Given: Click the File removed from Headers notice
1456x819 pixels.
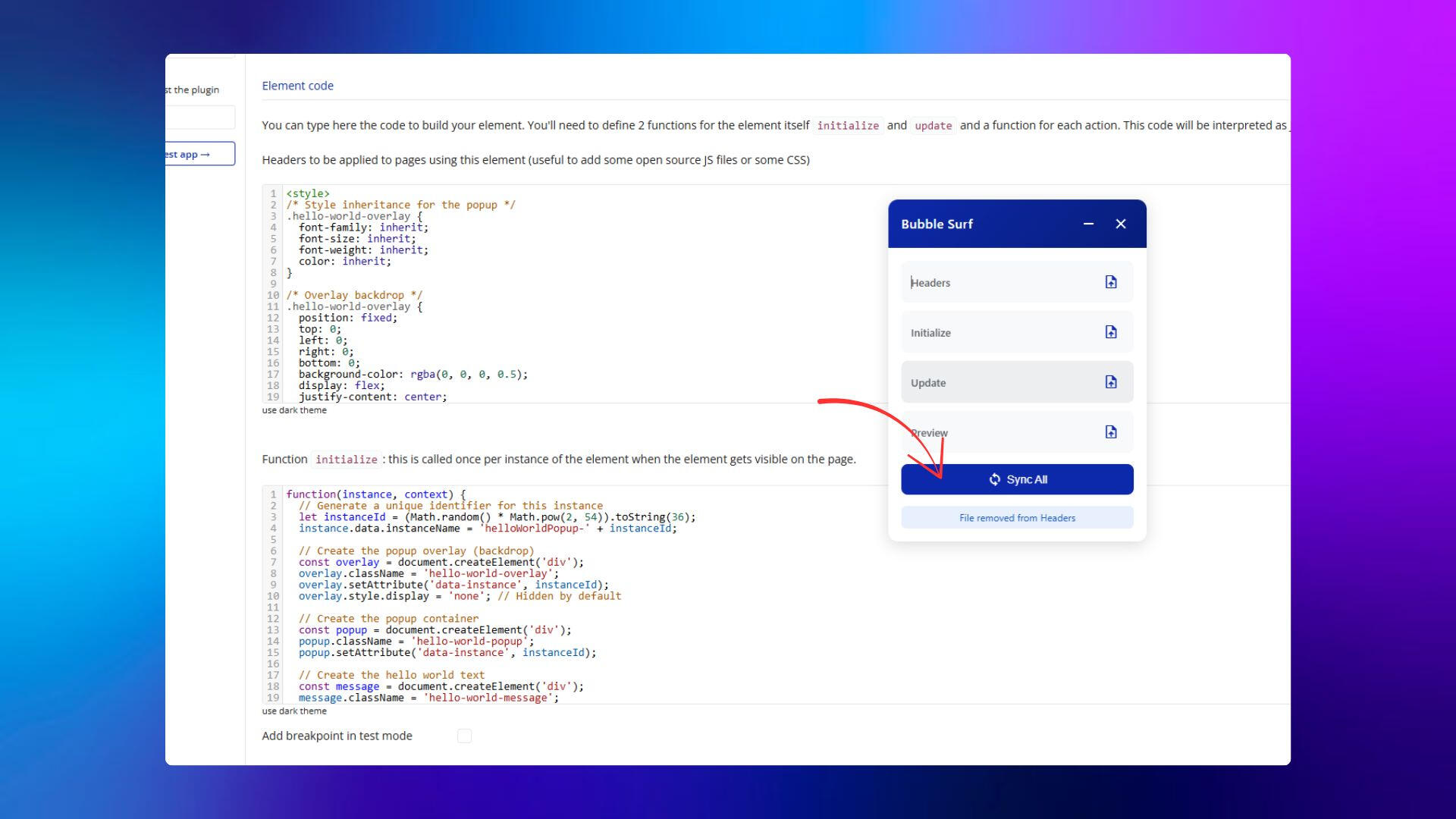Looking at the screenshot, I should pos(1017,518).
